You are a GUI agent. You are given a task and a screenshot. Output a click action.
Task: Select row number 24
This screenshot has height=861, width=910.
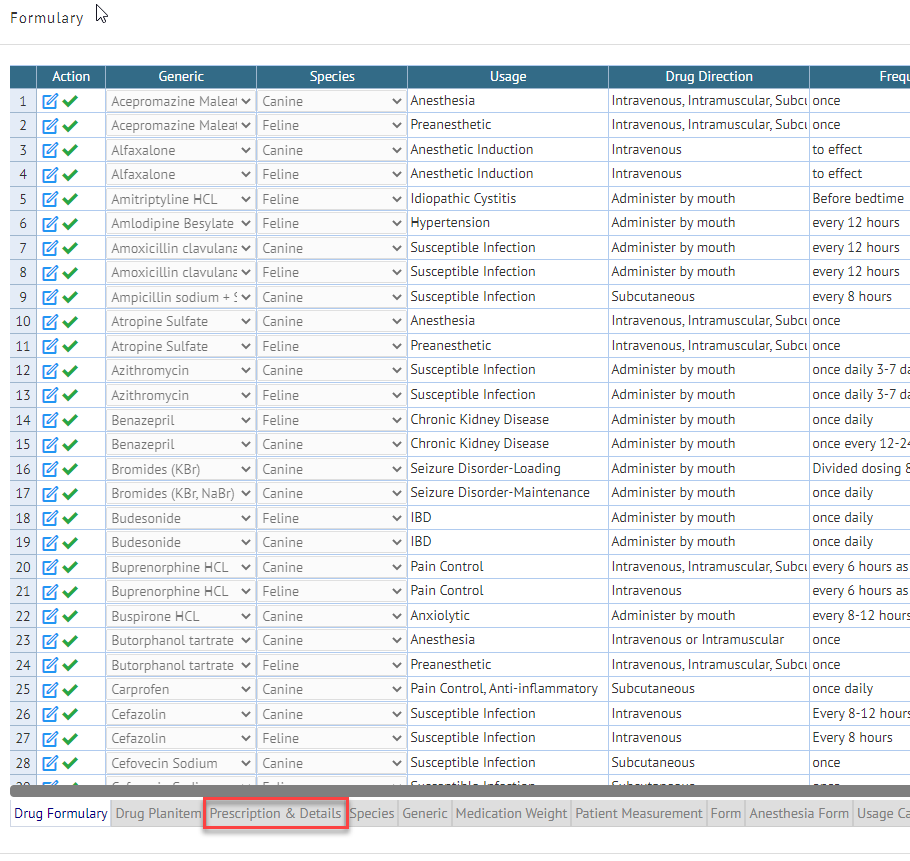[x=23, y=665]
